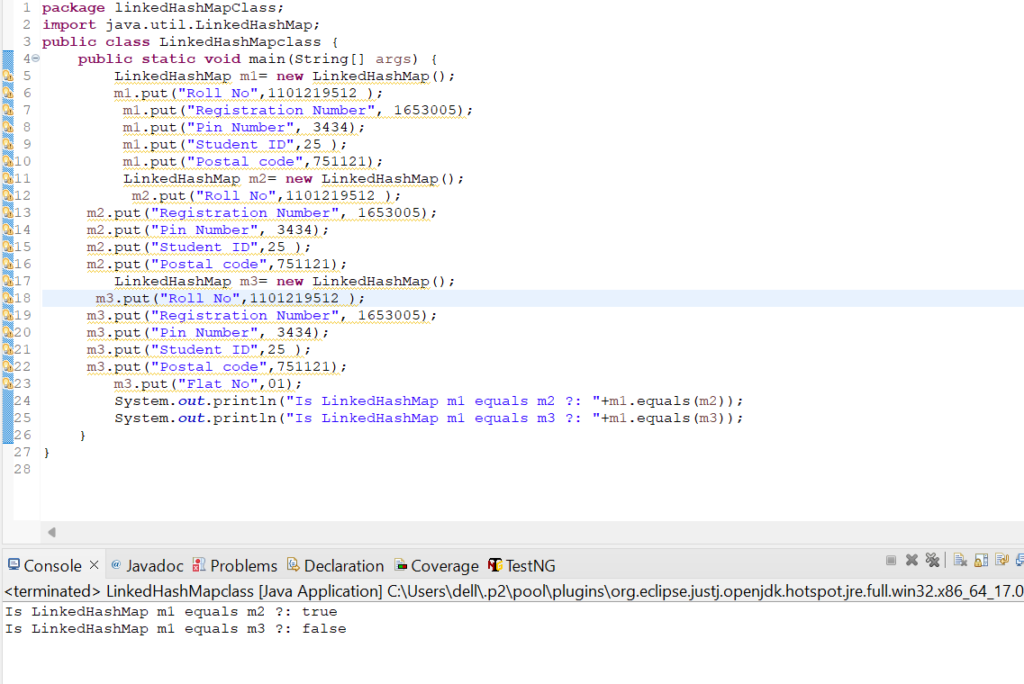Click "Pin Number" string on line 14

(x=204, y=229)
